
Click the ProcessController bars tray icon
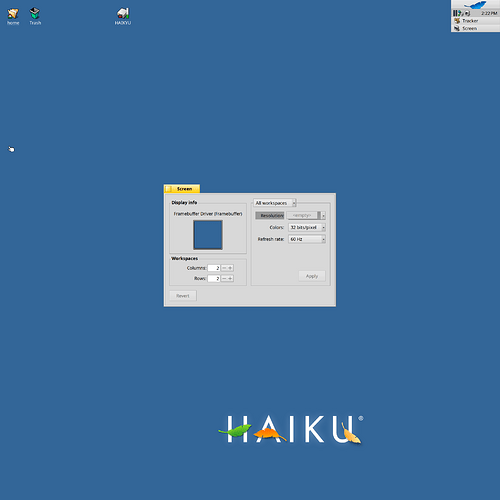[x=455, y=13]
